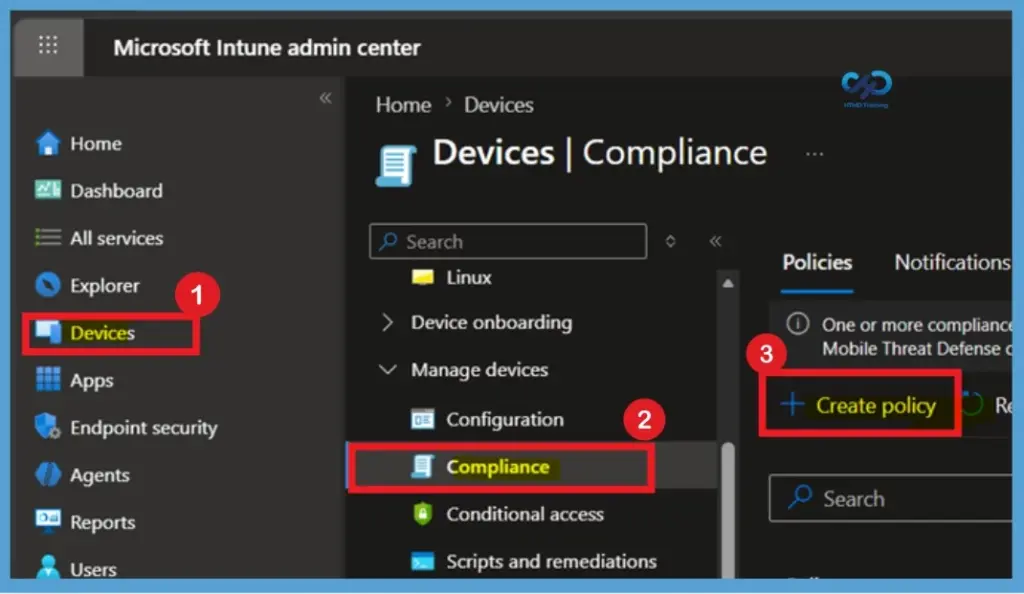Open All services in the sidebar
This screenshot has width=1024, height=594.
(116, 238)
